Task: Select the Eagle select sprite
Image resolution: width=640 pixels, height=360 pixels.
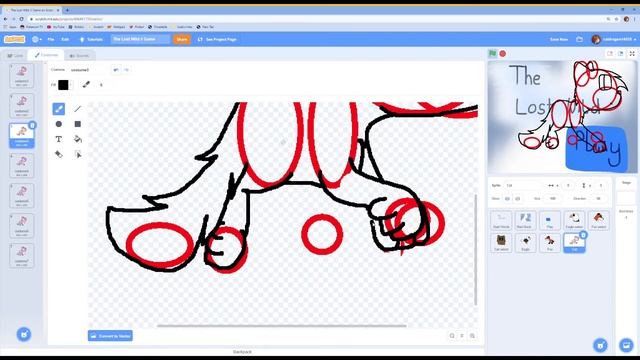Action: click(574, 220)
